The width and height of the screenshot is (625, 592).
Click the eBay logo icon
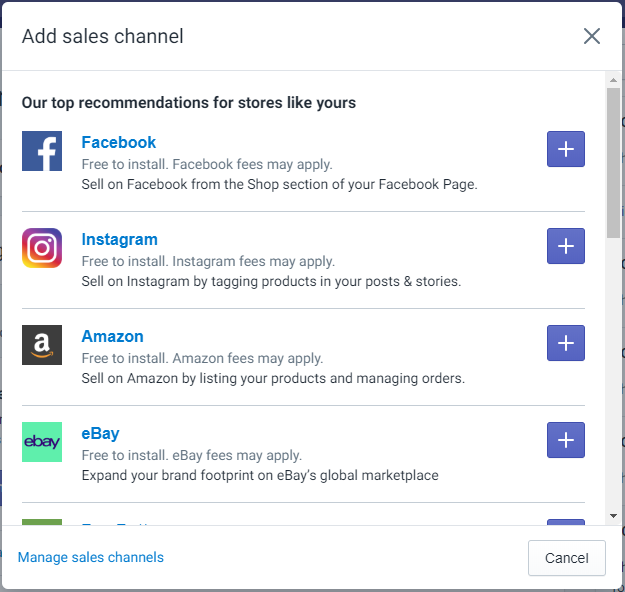(42, 442)
